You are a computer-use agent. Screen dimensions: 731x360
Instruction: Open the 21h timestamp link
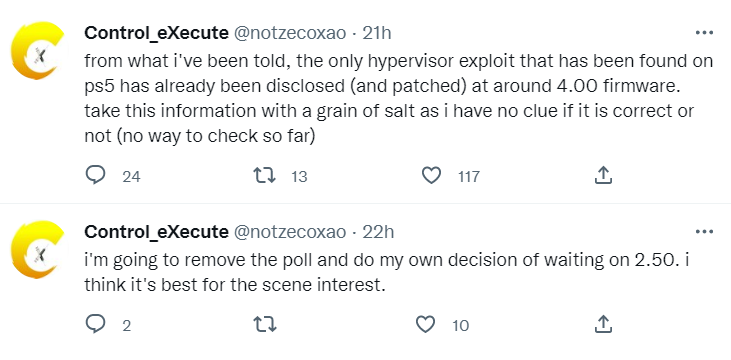click(x=377, y=34)
